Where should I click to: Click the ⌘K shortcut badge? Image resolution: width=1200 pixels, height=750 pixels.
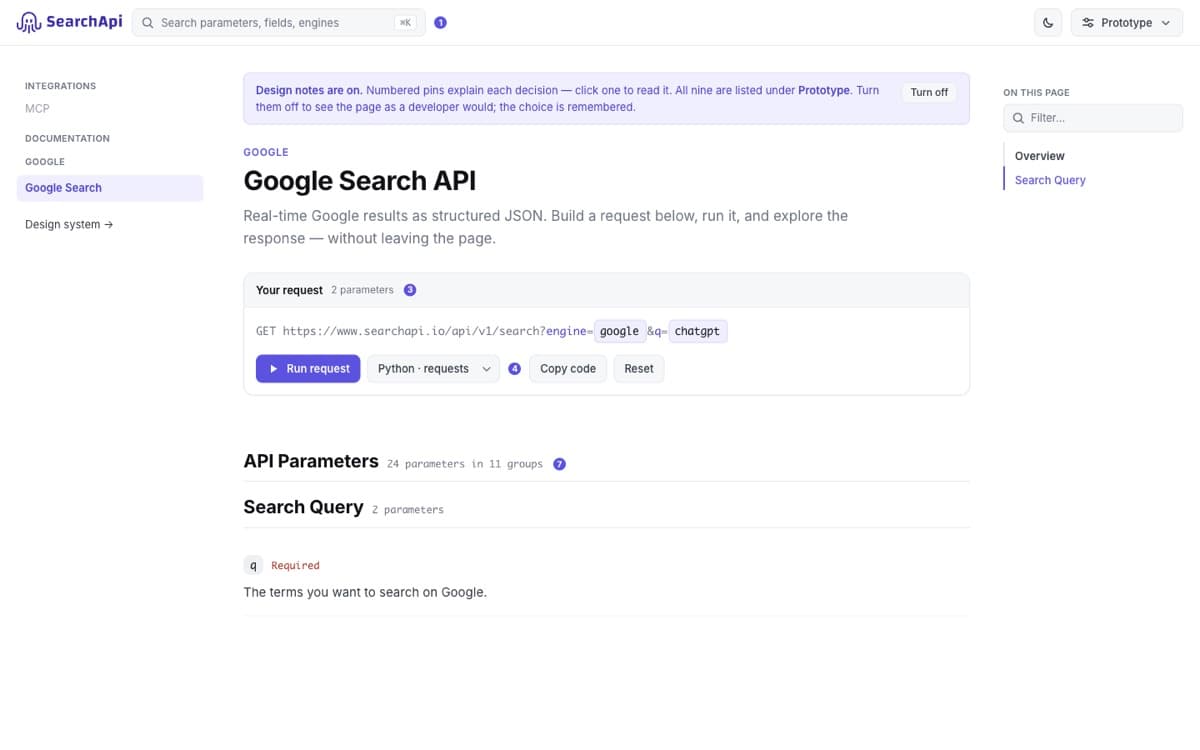click(x=405, y=22)
